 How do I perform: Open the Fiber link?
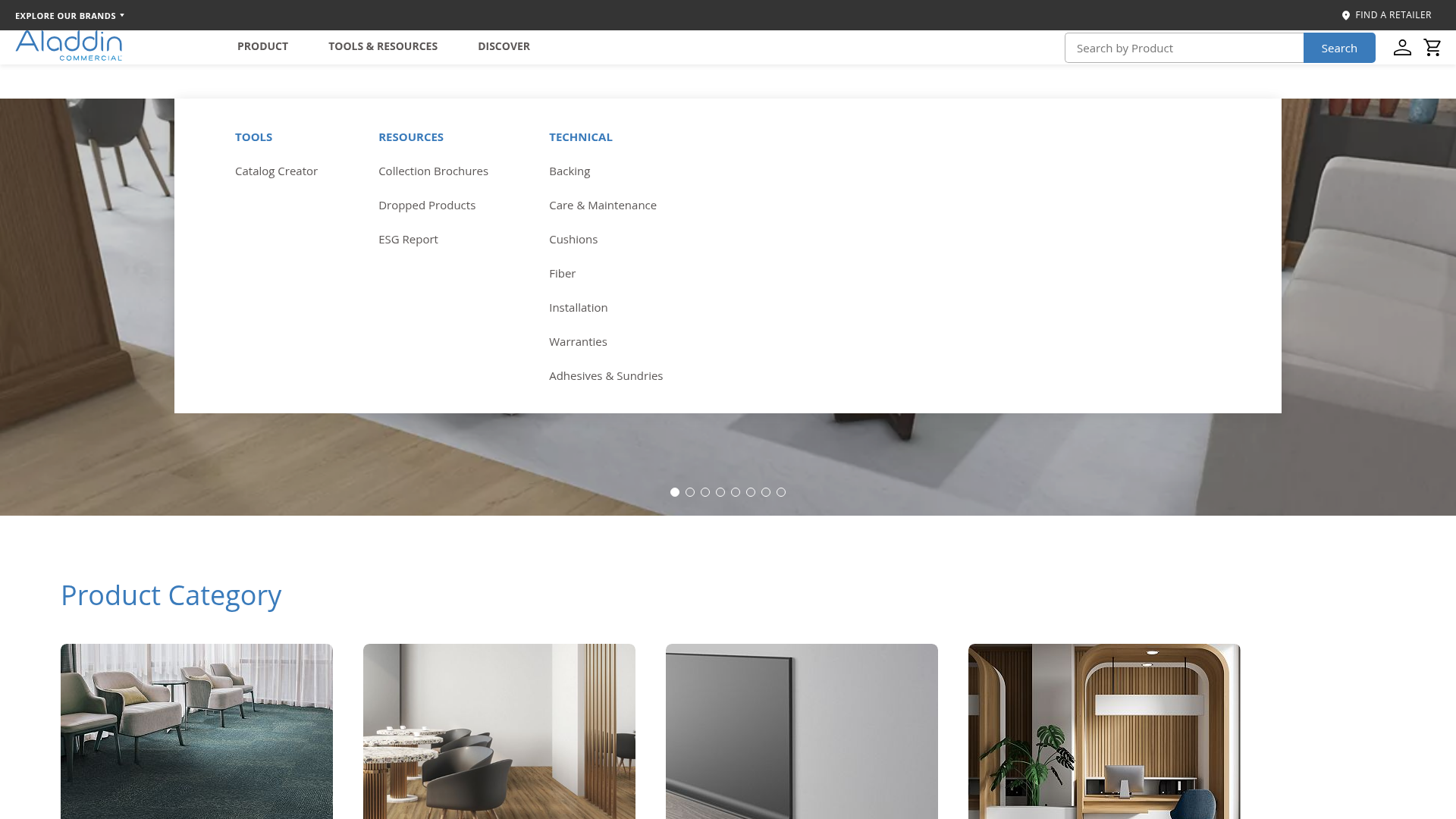point(562,274)
